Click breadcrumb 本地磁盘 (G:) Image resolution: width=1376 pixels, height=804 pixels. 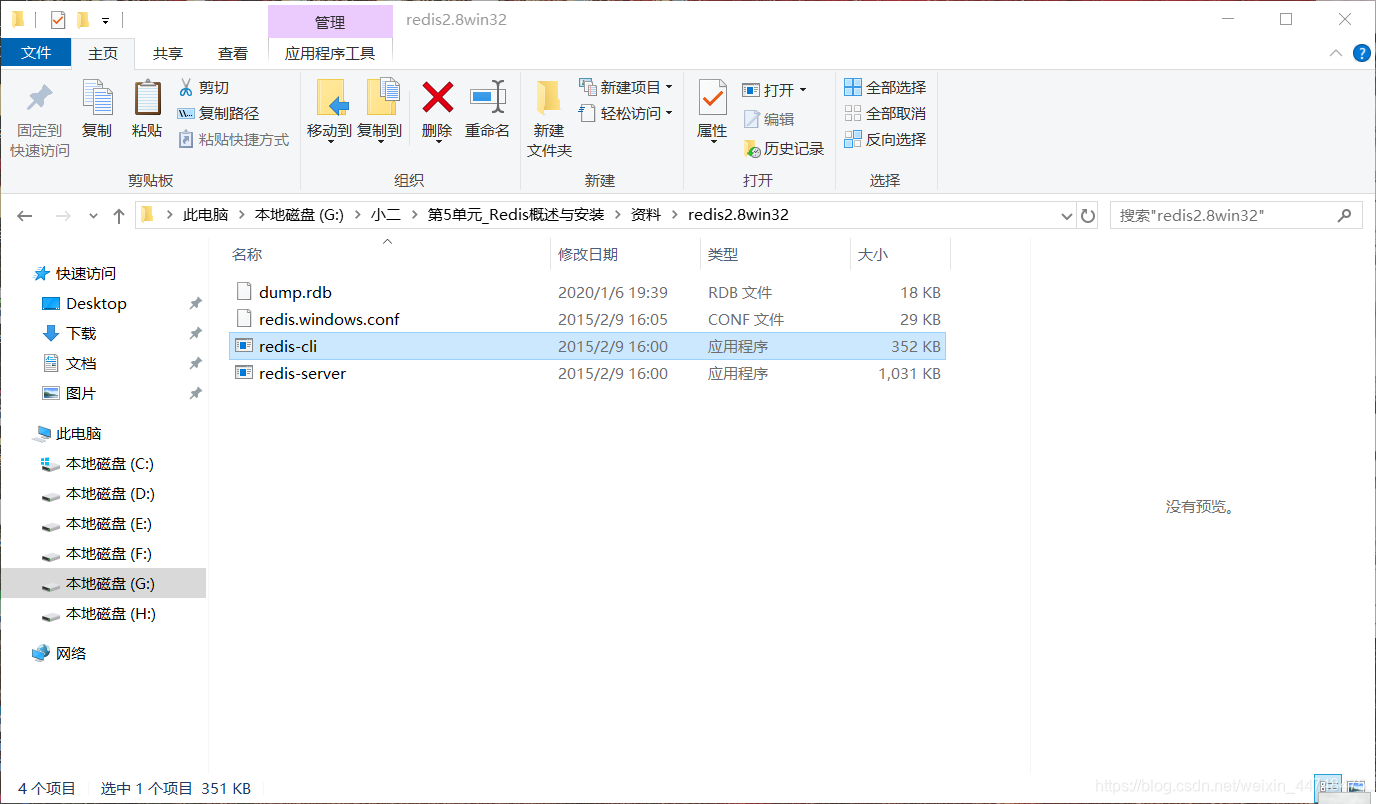pos(299,215)
